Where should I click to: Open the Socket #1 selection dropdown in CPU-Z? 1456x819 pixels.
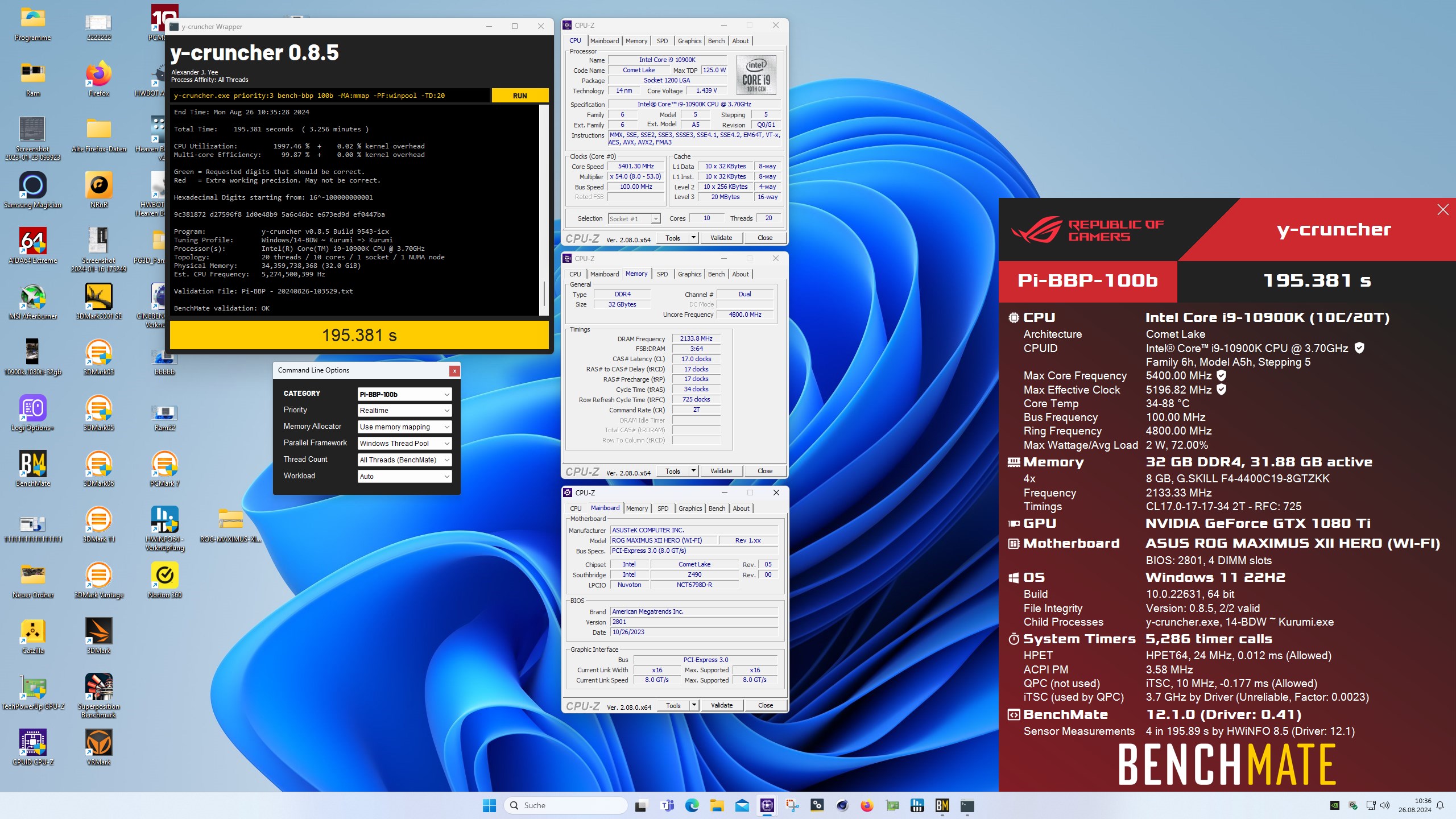(634, 218)
